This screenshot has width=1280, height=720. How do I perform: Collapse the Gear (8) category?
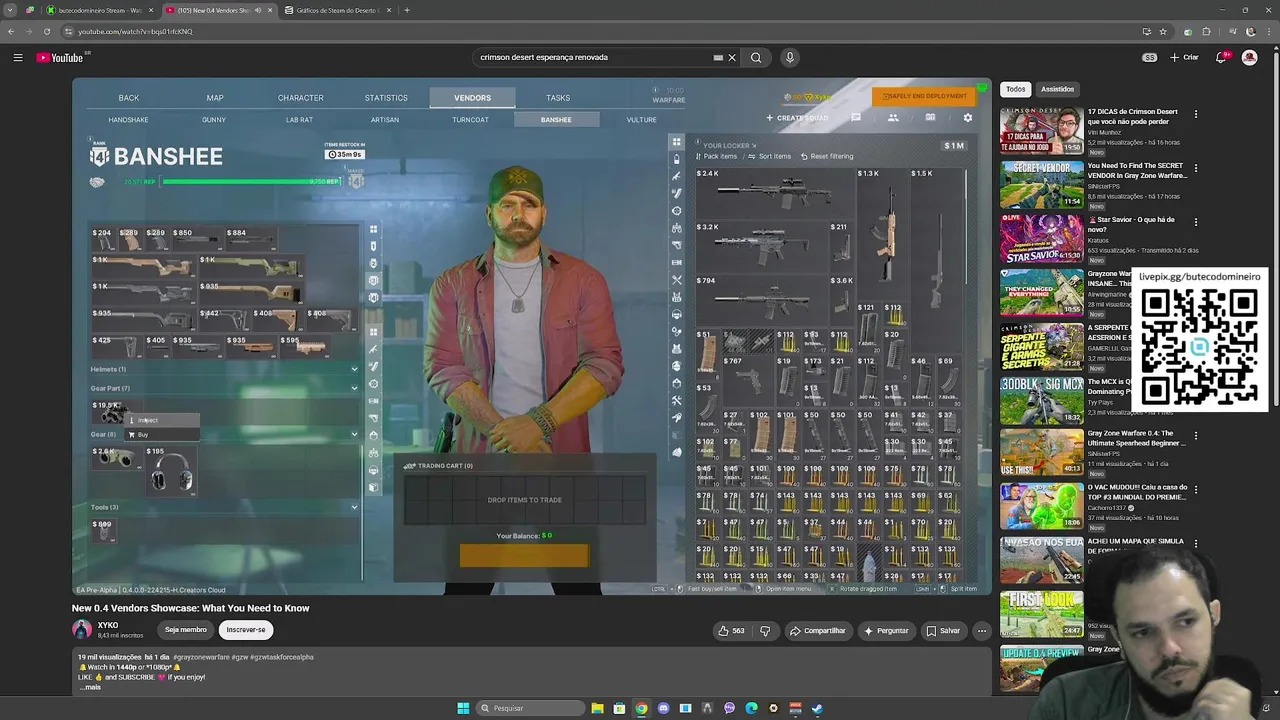[354, 434]
